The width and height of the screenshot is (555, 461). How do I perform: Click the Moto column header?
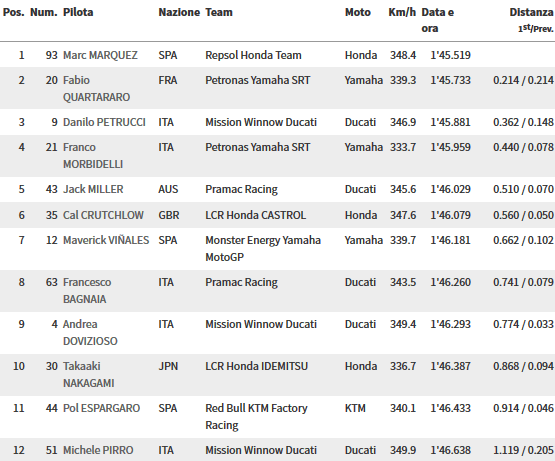pos(358,12)
